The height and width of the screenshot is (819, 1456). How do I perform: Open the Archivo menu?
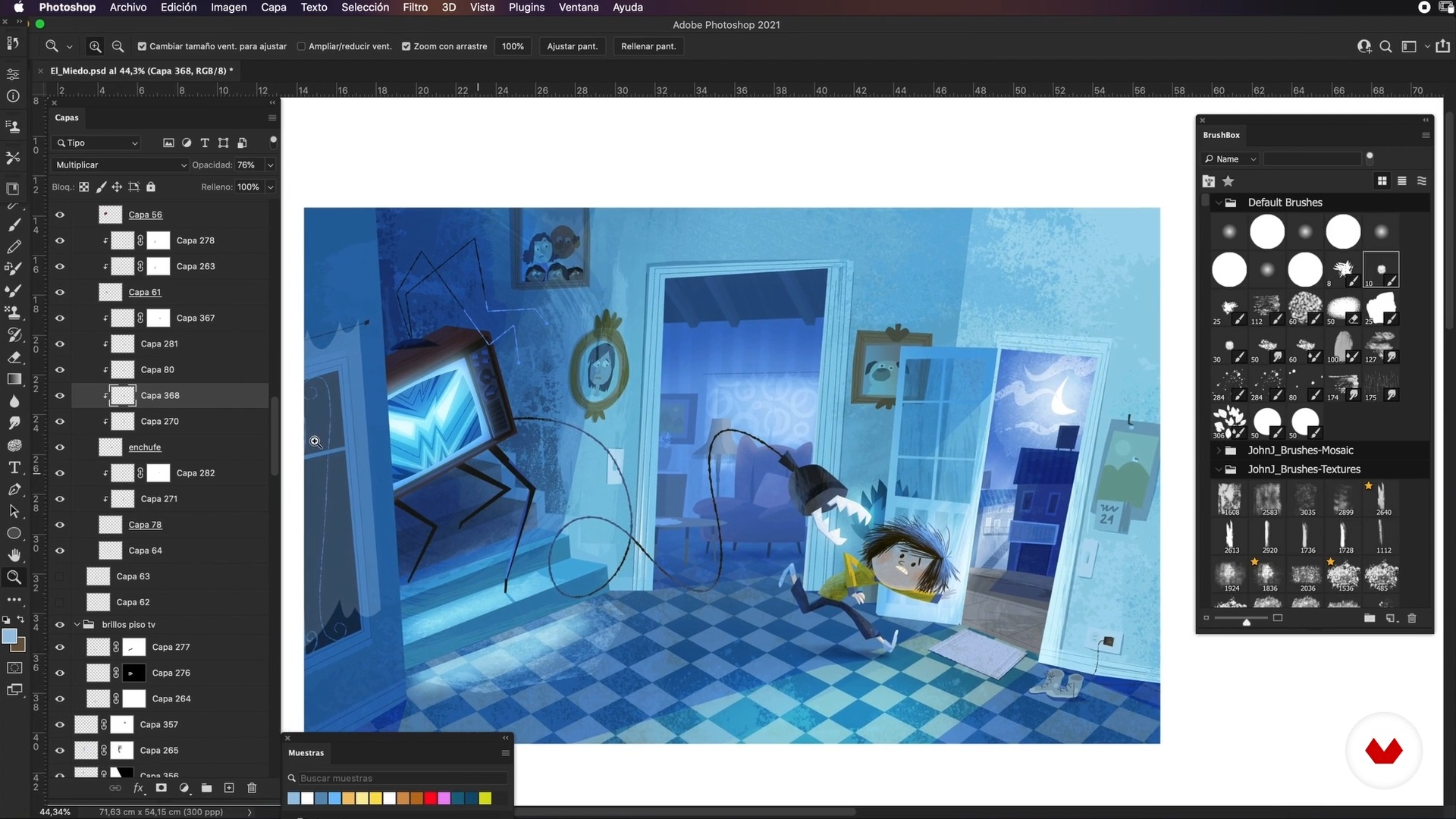128,7
